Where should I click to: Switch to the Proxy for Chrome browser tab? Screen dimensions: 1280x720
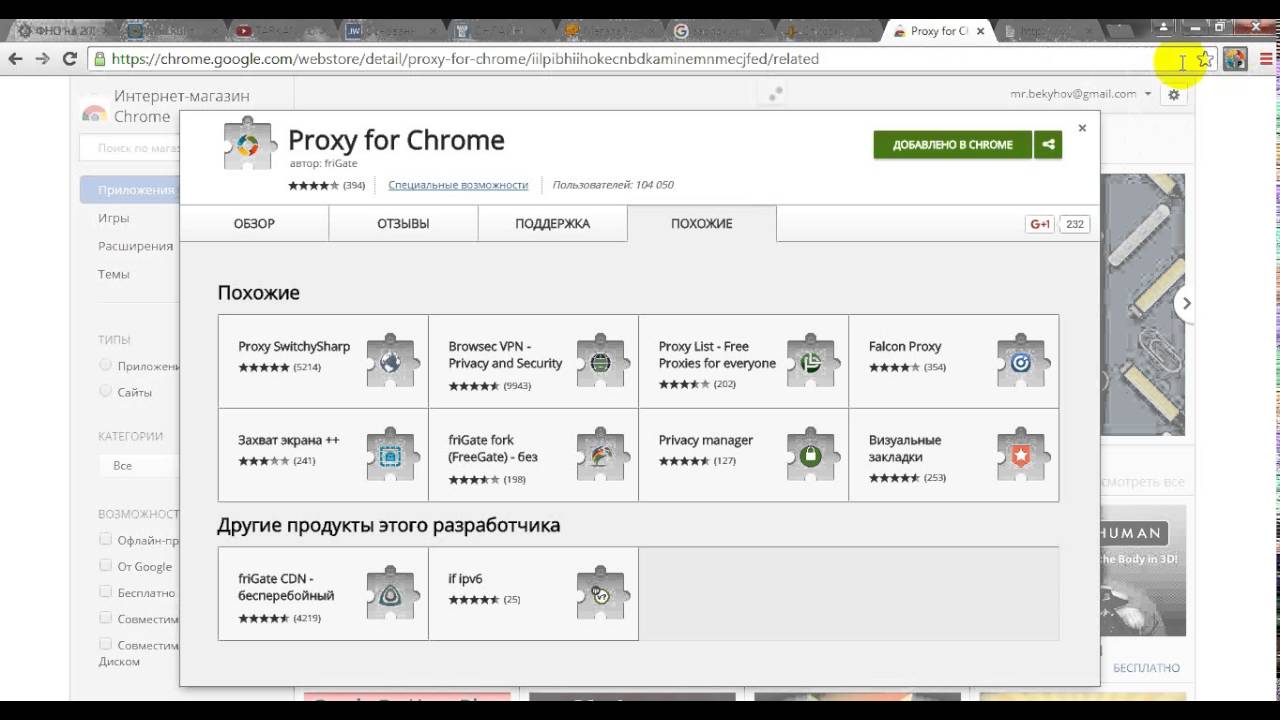tap(938, 31)
